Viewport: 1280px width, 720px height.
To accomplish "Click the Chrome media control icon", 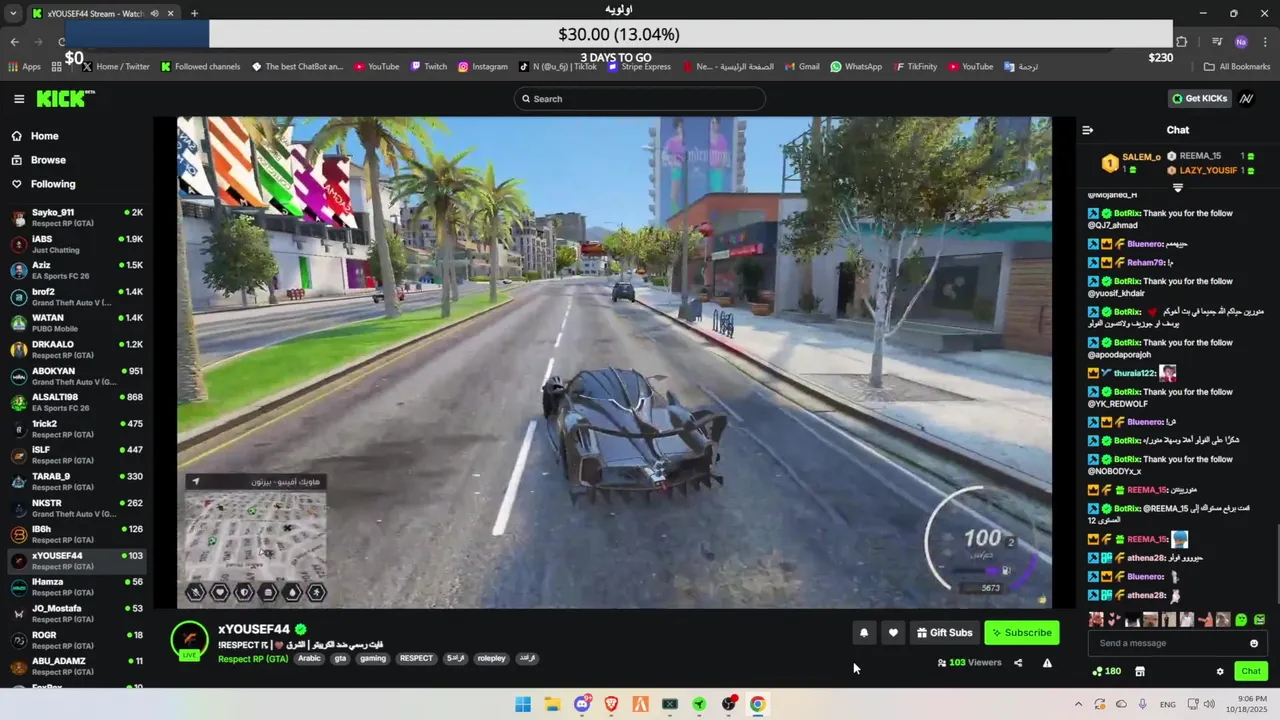I will tap(1217, 42).
